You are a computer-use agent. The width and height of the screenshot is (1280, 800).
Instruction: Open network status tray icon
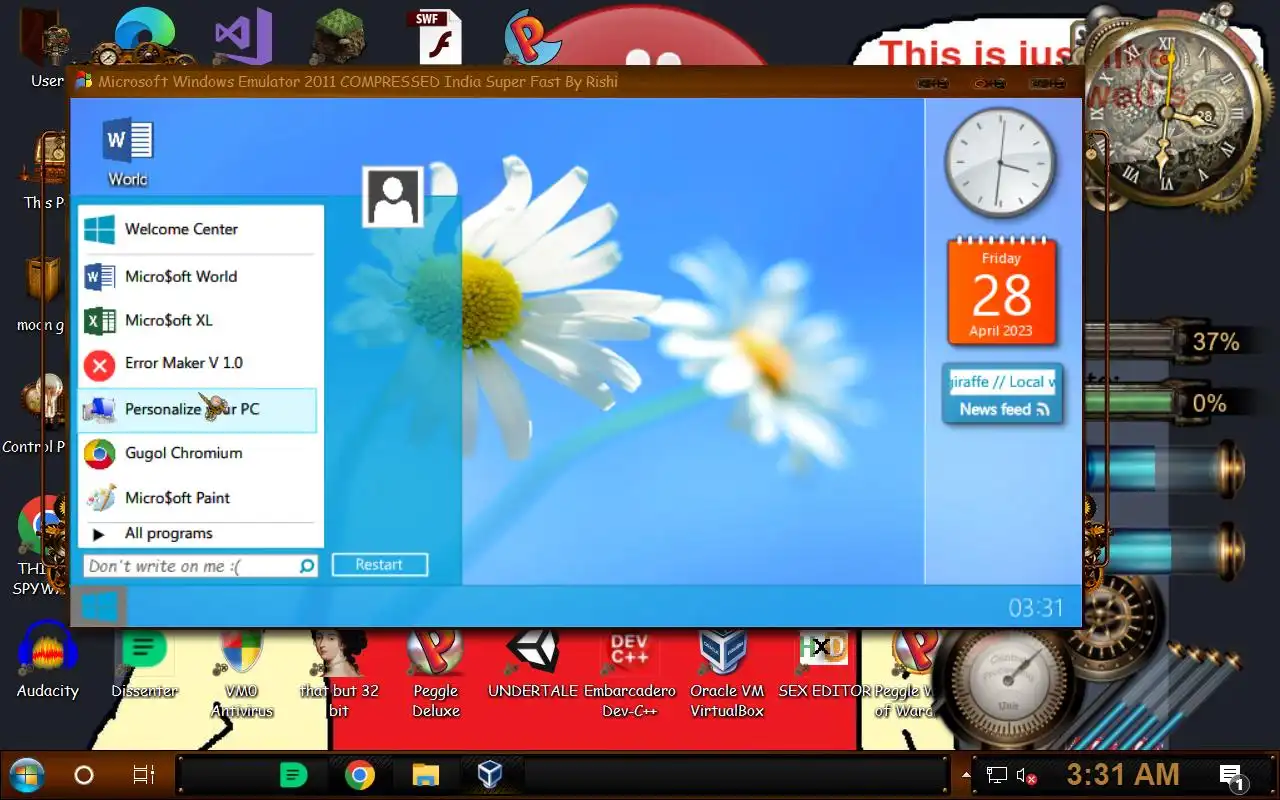[997, 775]
